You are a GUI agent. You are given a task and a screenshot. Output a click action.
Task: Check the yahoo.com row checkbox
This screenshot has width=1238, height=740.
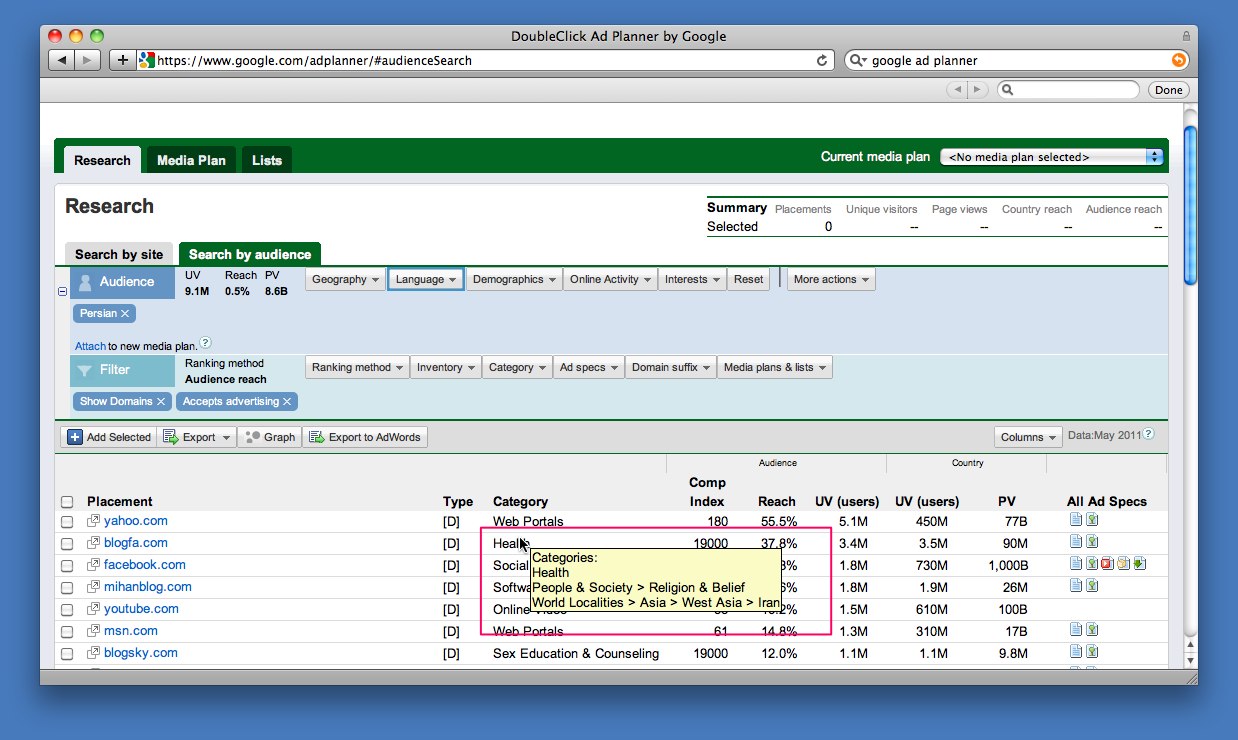pos(67,522)
